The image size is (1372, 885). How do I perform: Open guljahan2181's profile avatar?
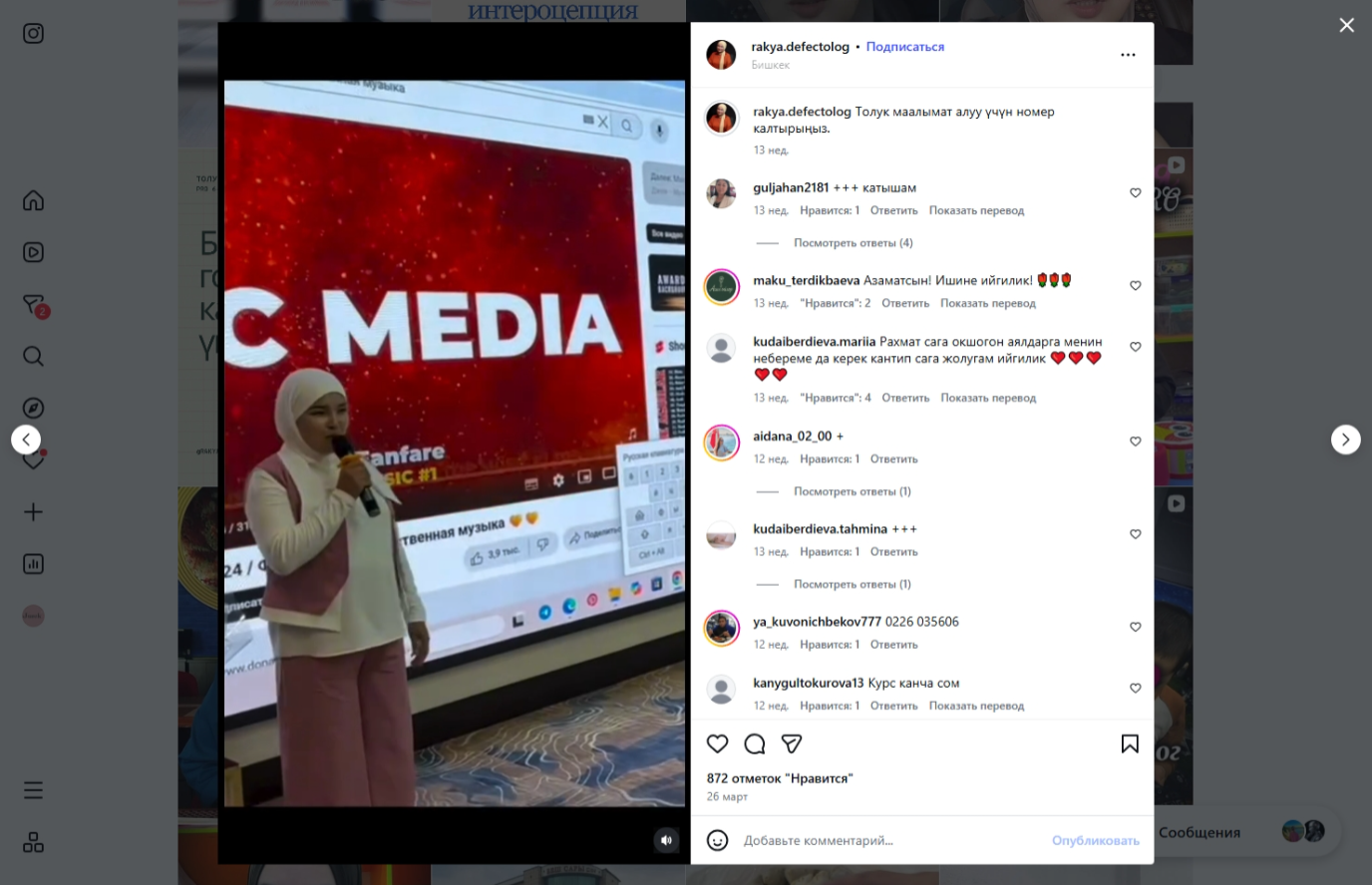coord(721,193)
